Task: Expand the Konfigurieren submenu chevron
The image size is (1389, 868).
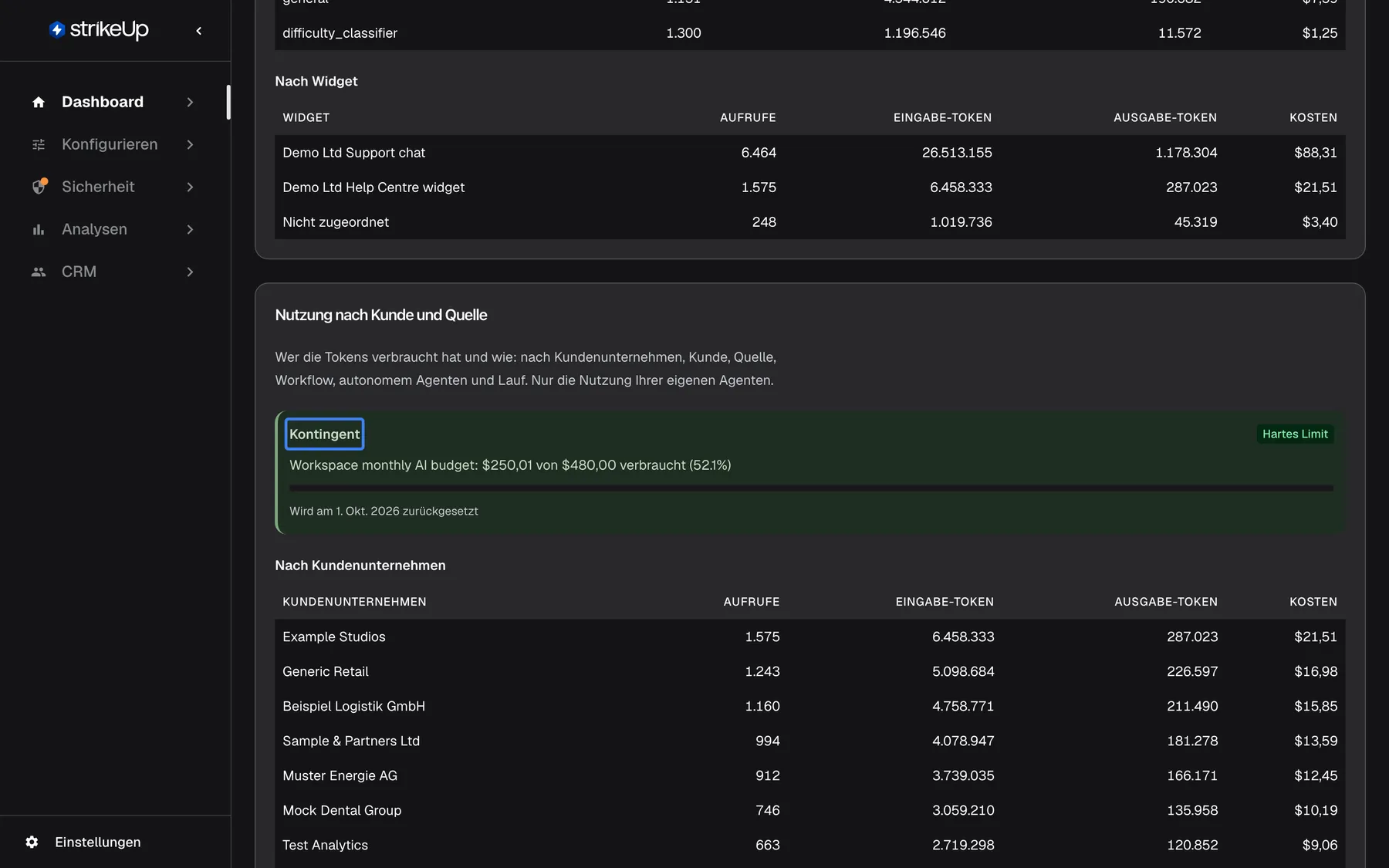Action: pos(190,144)
